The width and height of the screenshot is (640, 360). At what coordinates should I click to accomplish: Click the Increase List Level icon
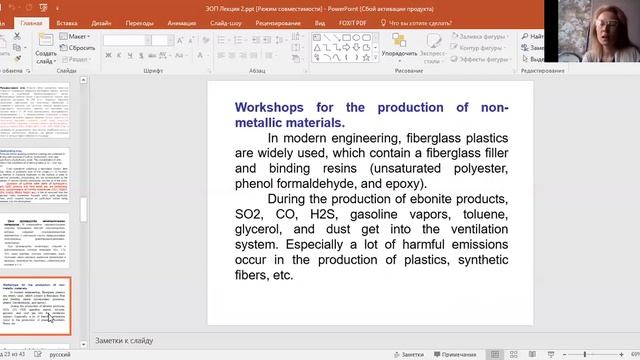tap(267, 40)
